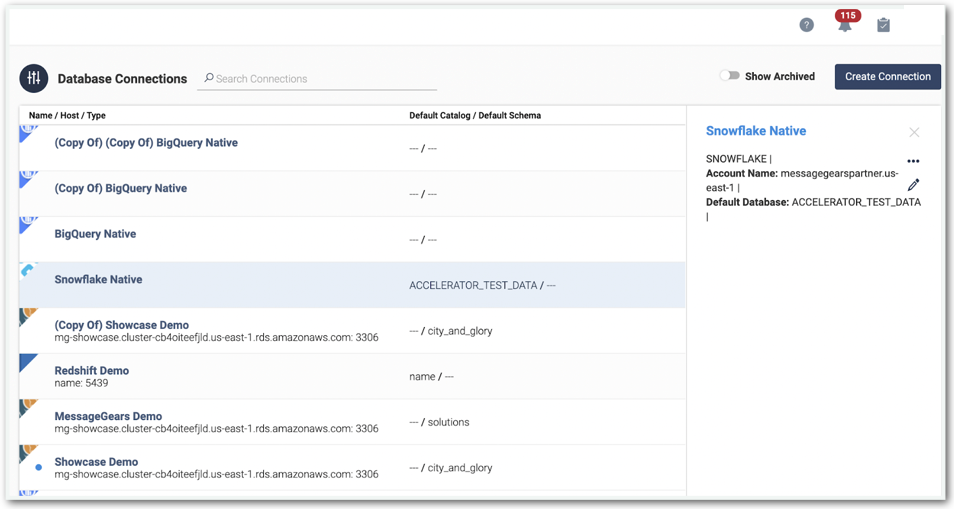Image resolution: width=954 pixels, height=509 pixels.
Task: Click the (Copy Of) Showcase Demo row icon
Action: click(28, 316)
